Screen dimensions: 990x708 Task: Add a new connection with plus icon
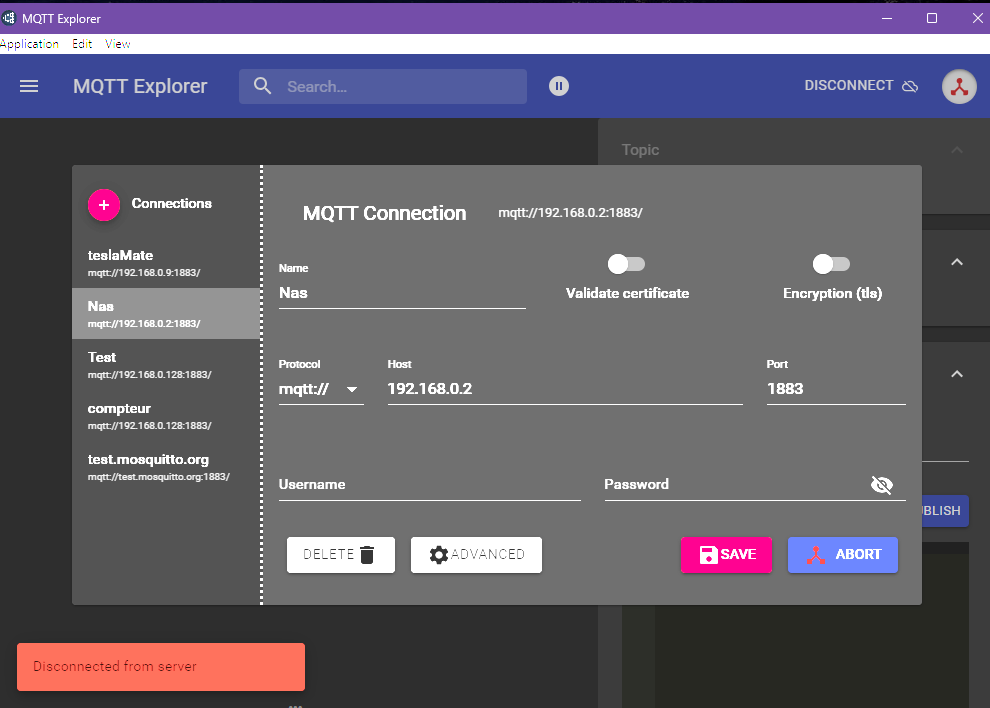pyautogui.click(x=104, y=204)
